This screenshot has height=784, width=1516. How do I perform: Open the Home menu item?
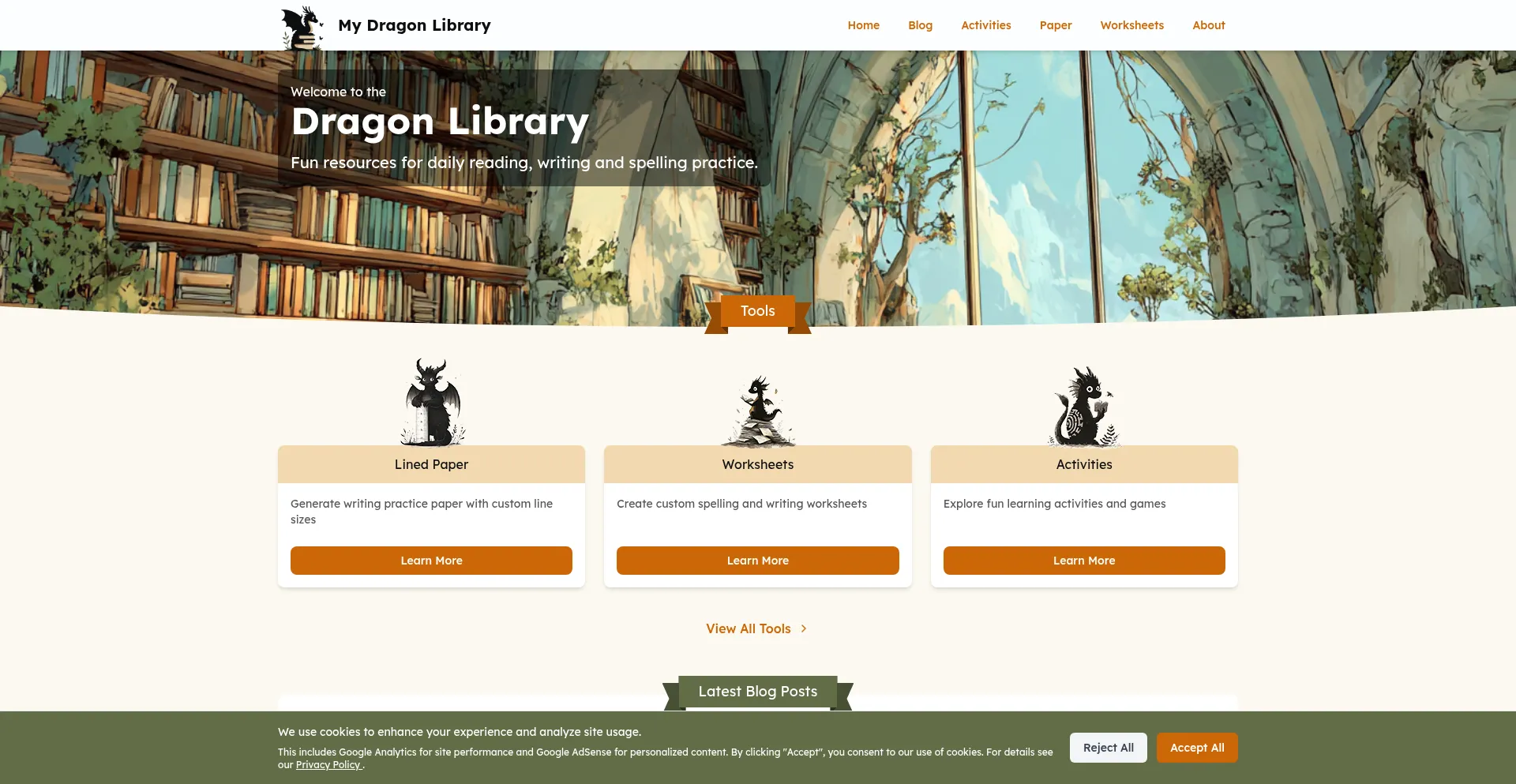pos(864,25)
